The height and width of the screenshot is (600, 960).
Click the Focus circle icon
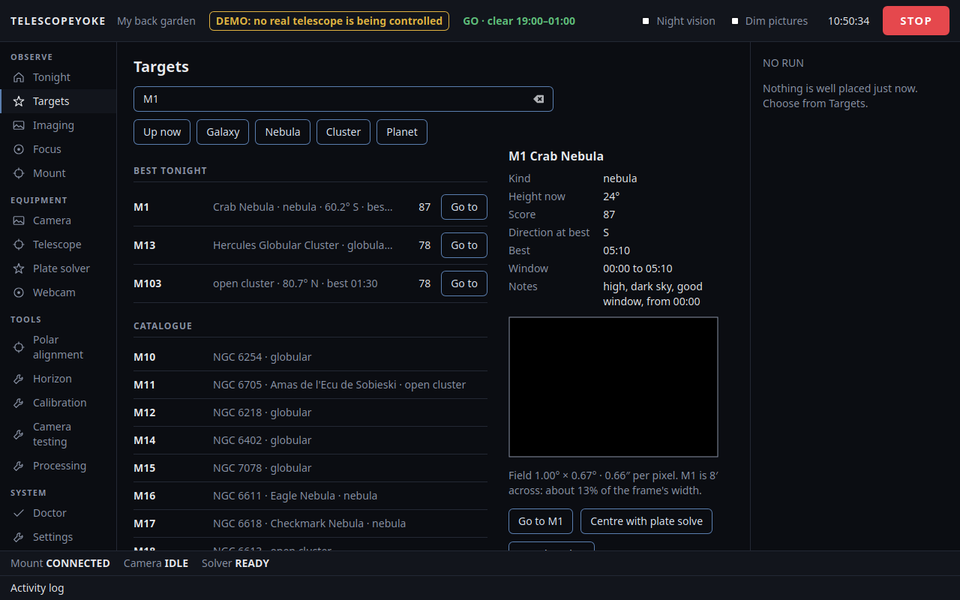tap(19, 149)
